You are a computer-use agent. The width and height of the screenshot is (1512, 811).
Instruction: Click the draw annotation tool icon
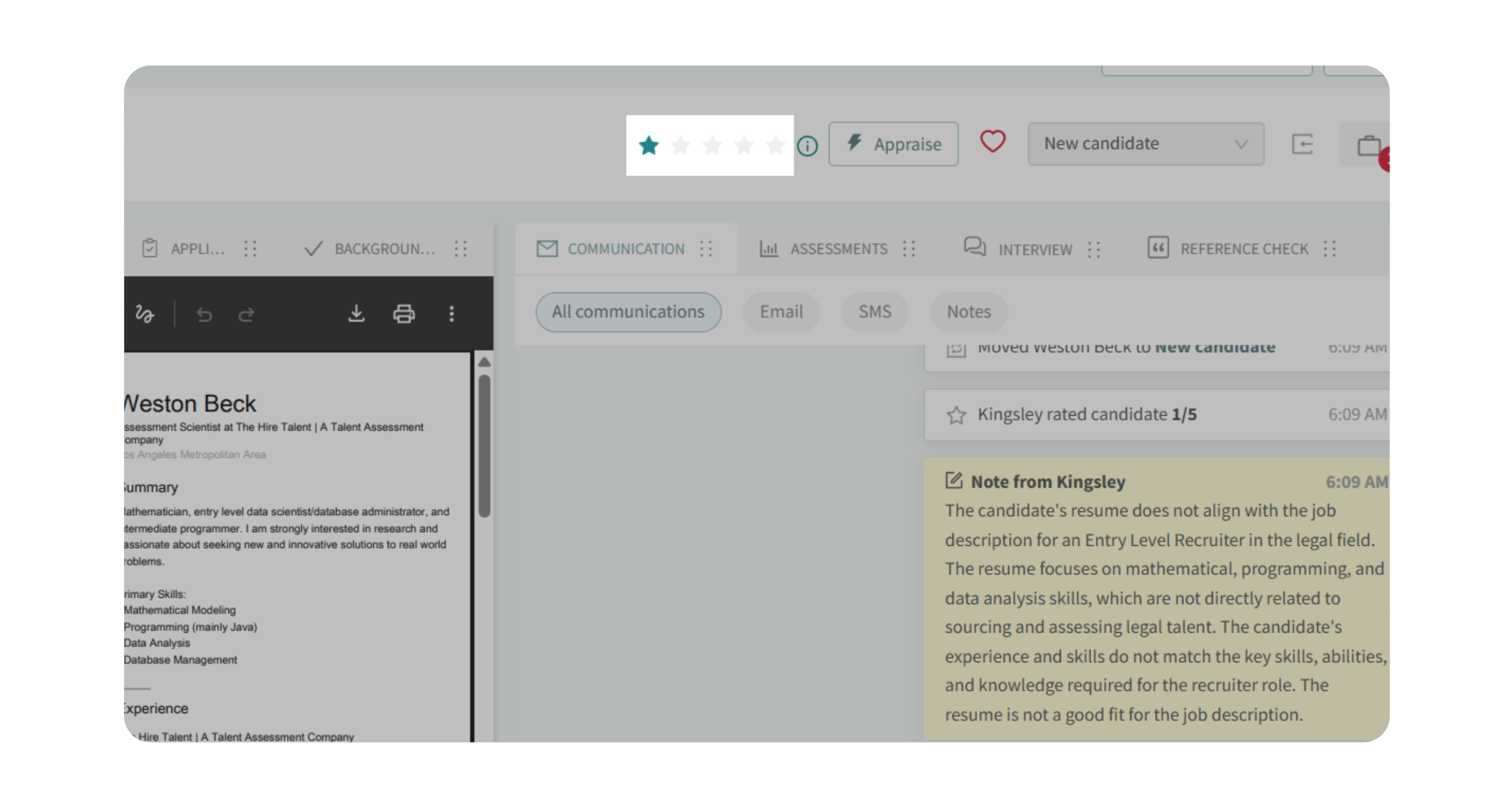point(144,314)
